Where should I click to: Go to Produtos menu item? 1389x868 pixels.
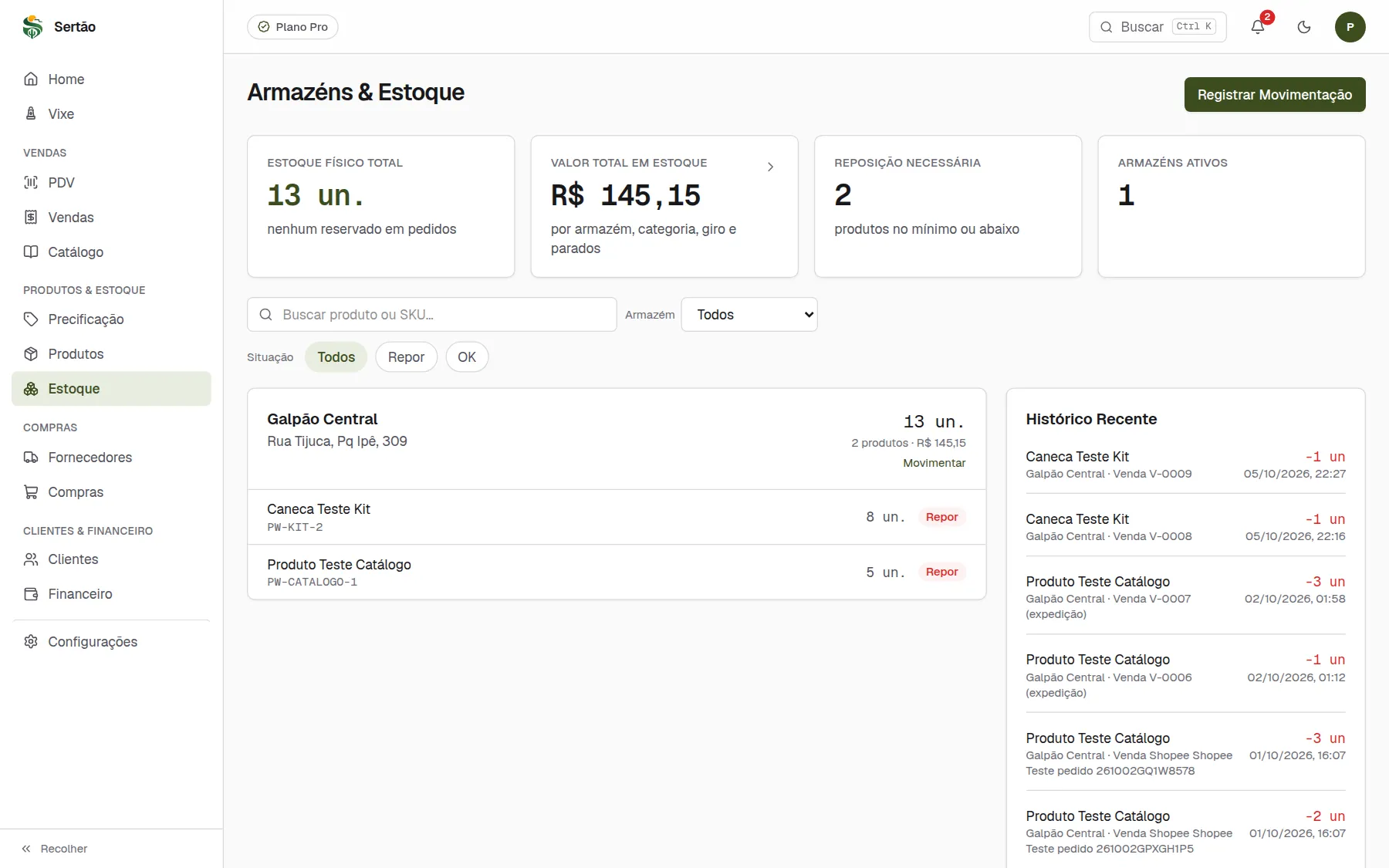pos(111,354)
